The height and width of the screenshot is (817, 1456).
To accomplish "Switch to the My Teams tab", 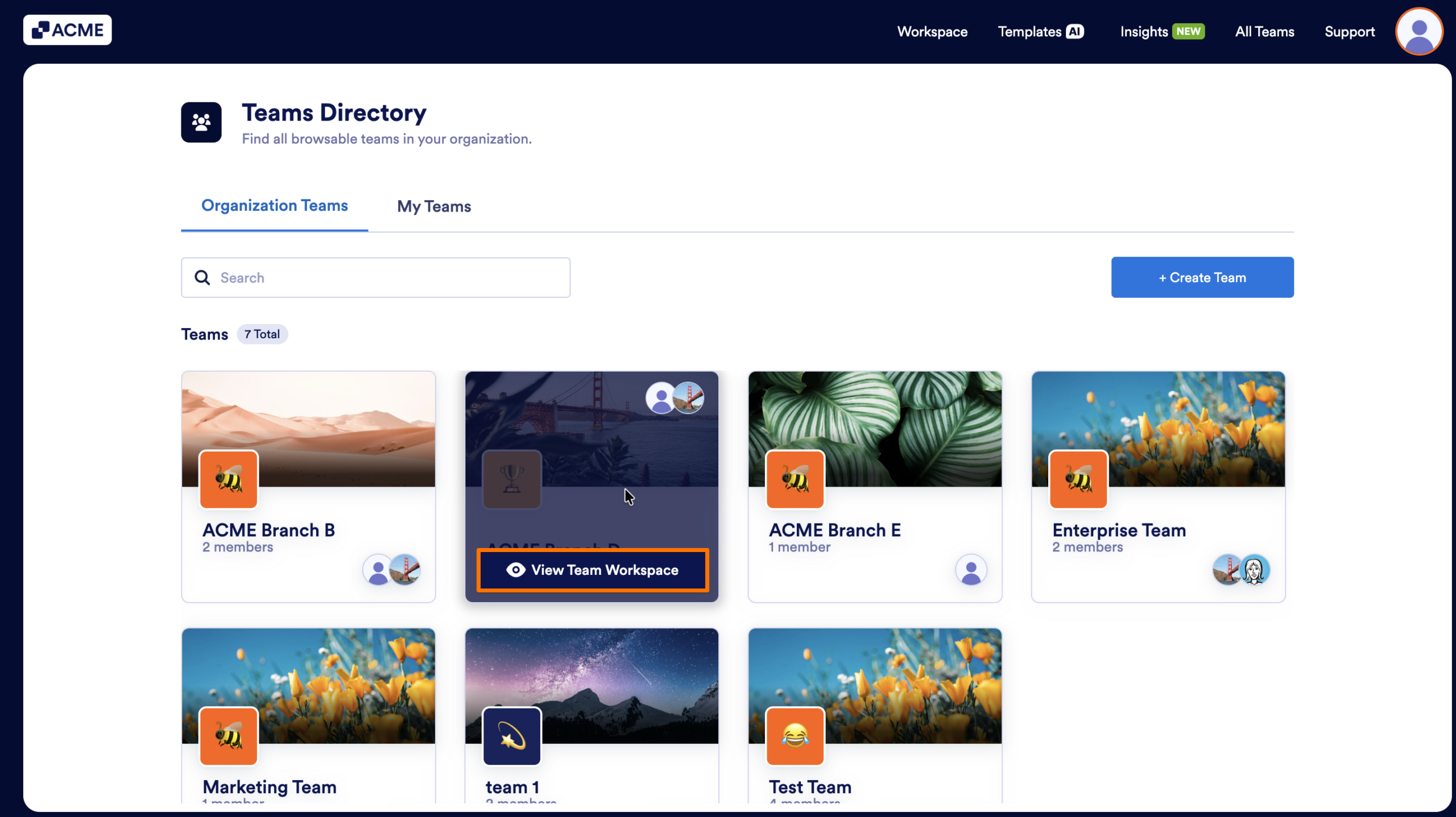I will pyautogui.click(x=434, y=206).
